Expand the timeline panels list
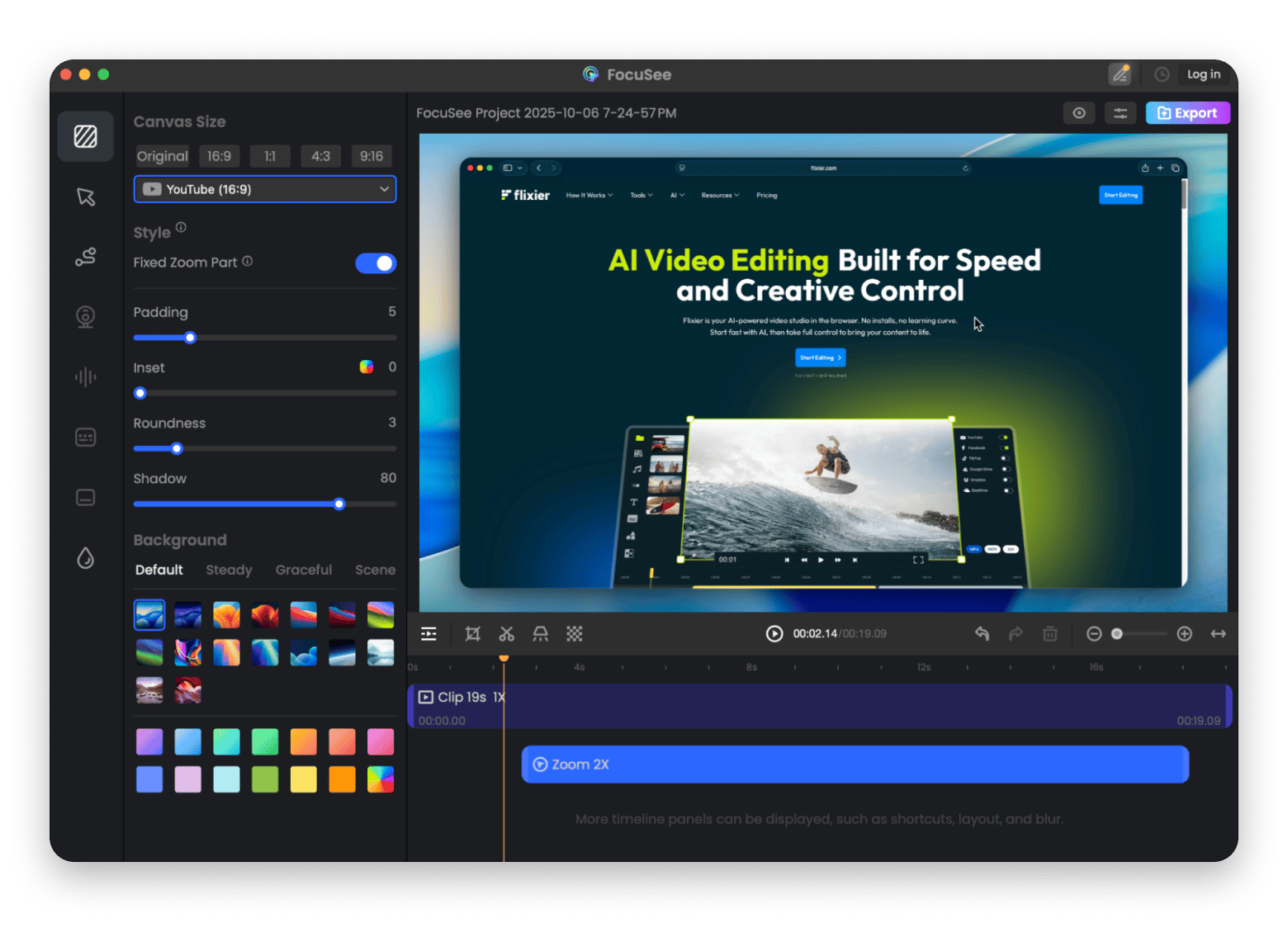The height and width of the screenshot is (928, 1288). (429, 634)
